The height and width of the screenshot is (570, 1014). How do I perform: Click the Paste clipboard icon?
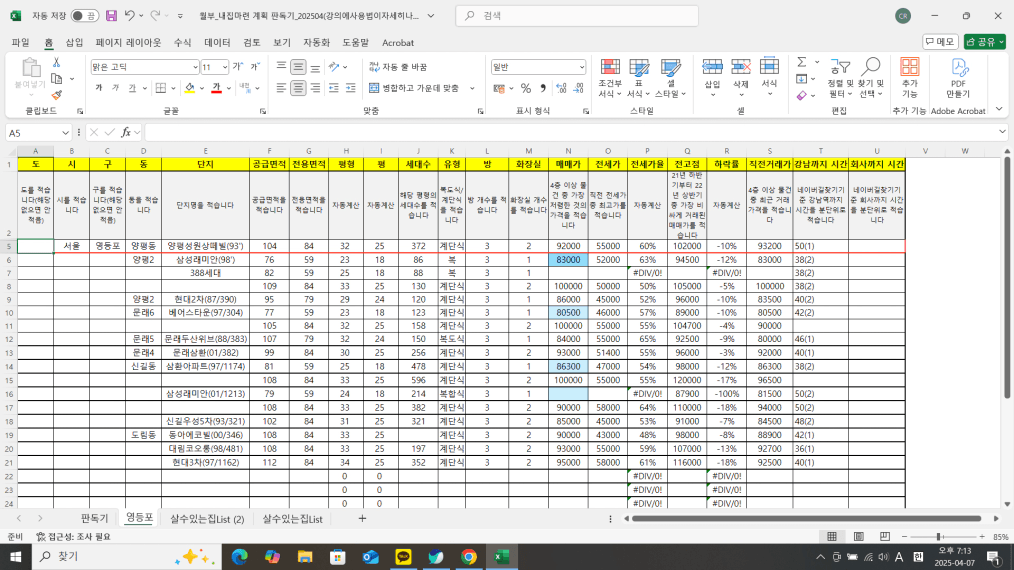point(30,67)
